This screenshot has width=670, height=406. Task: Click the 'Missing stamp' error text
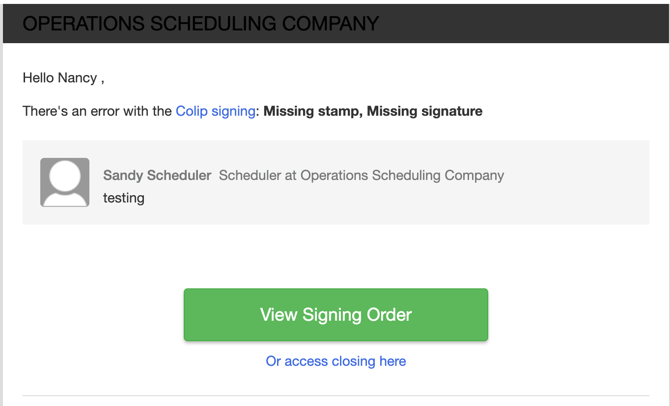coord(310,111)
